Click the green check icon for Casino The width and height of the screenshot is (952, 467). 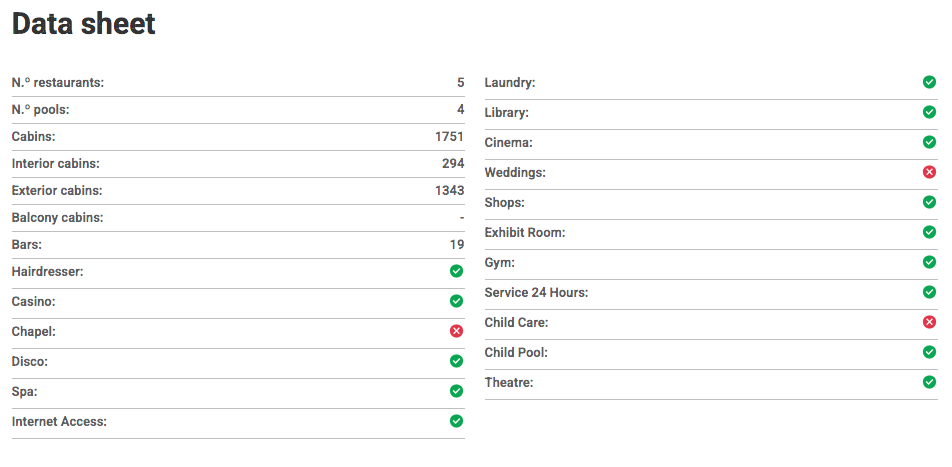coord(456,301)
